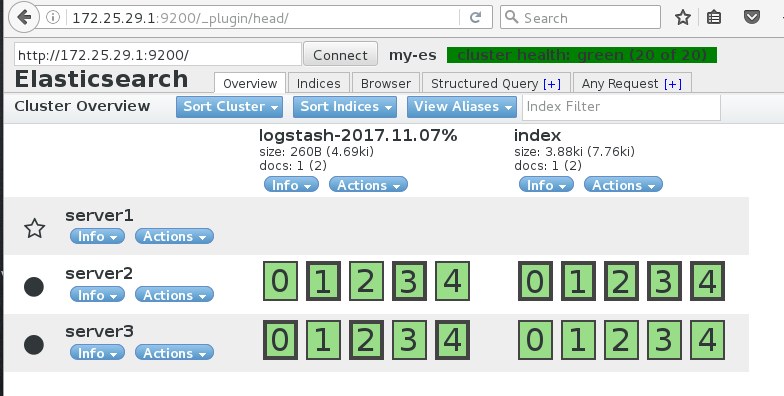This screenshot has height=396, width=784.
Task: Bookmark this page with the star icon
Action: click(x=682, y=18)
